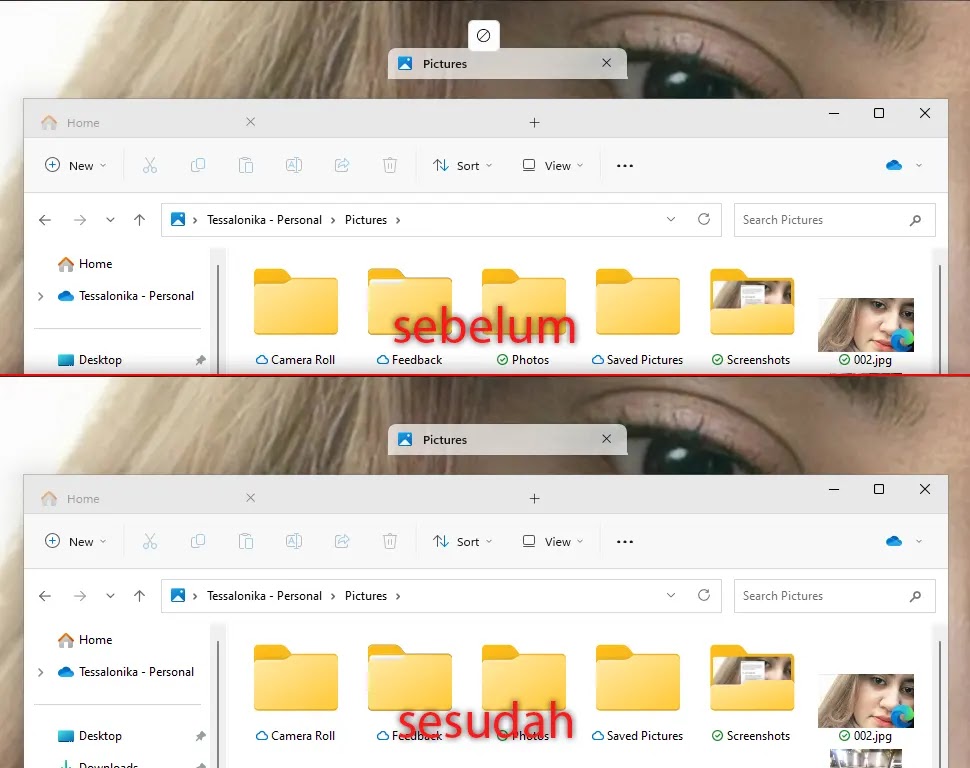
Task: Click Delete trash icon in upper window
Action: (390, 165)
